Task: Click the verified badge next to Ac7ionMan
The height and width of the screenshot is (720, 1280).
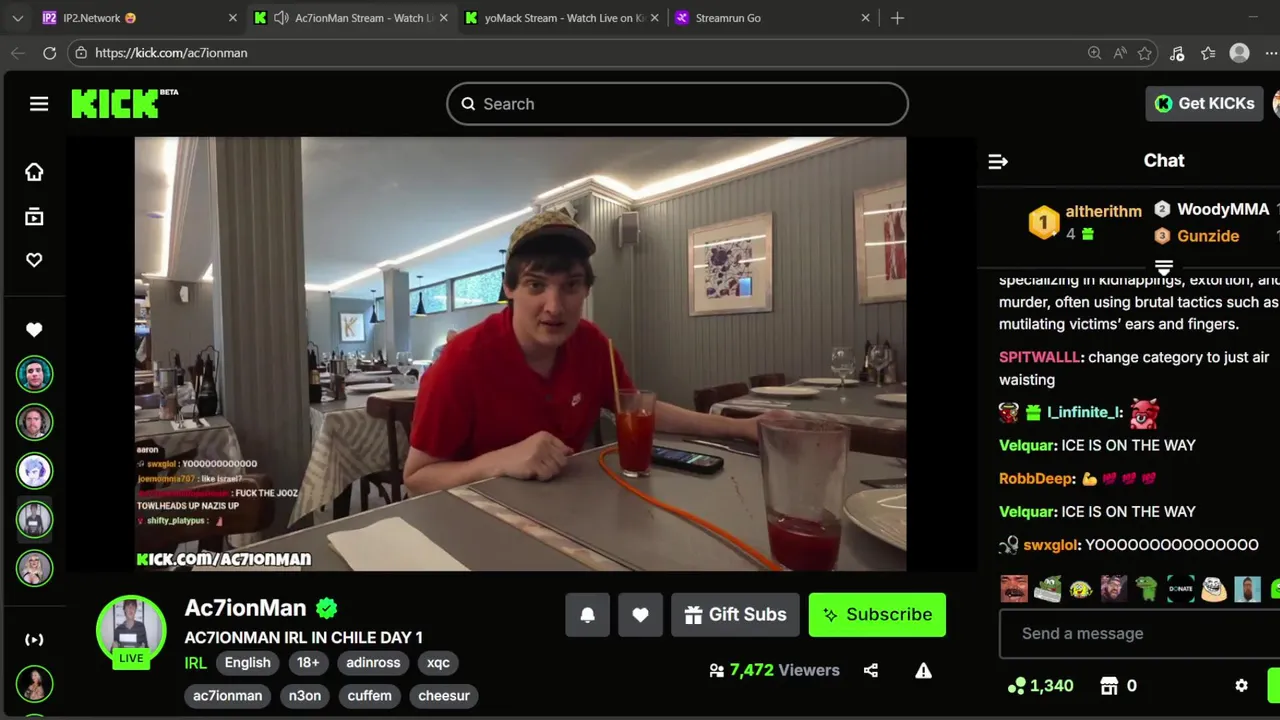Action: pos(327,607)
